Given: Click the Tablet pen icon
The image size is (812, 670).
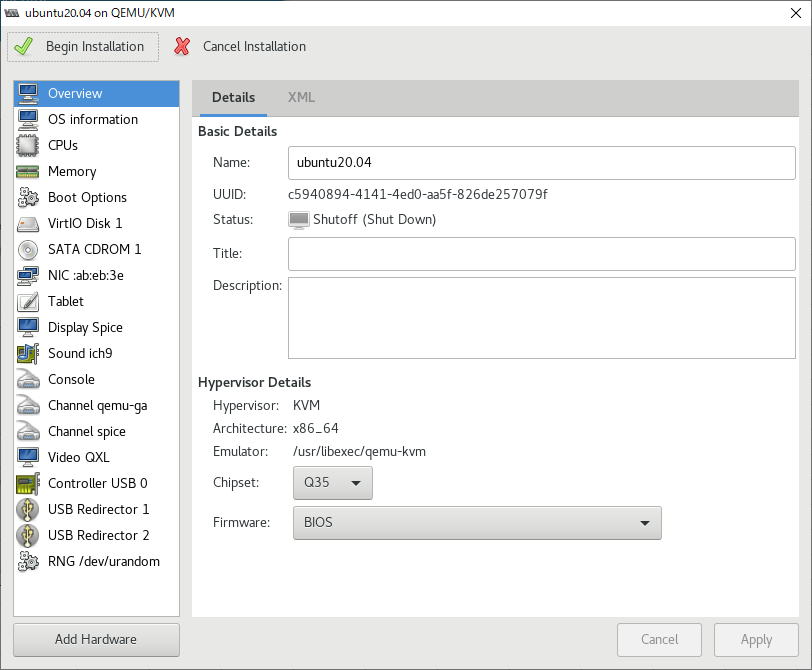Looking at the screenshot, I should 28,301.
